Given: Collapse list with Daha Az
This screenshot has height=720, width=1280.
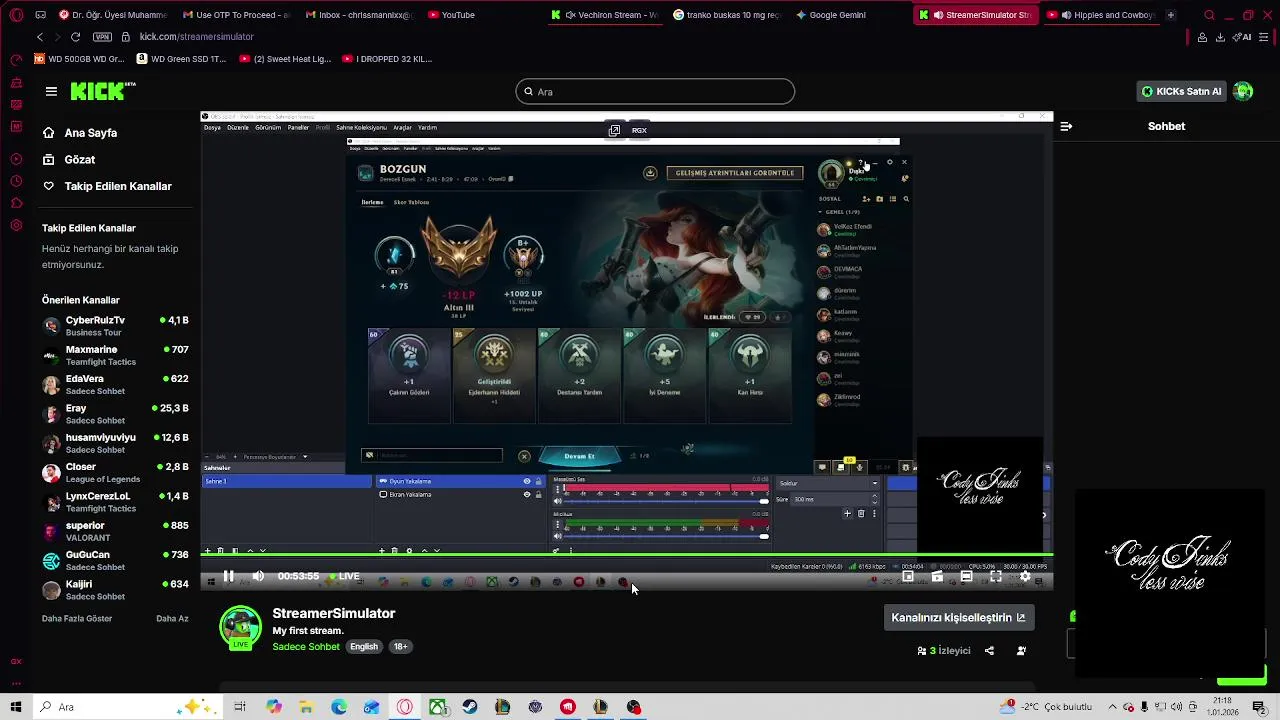Looking at the screenshot, I should [x=172, y=619].
